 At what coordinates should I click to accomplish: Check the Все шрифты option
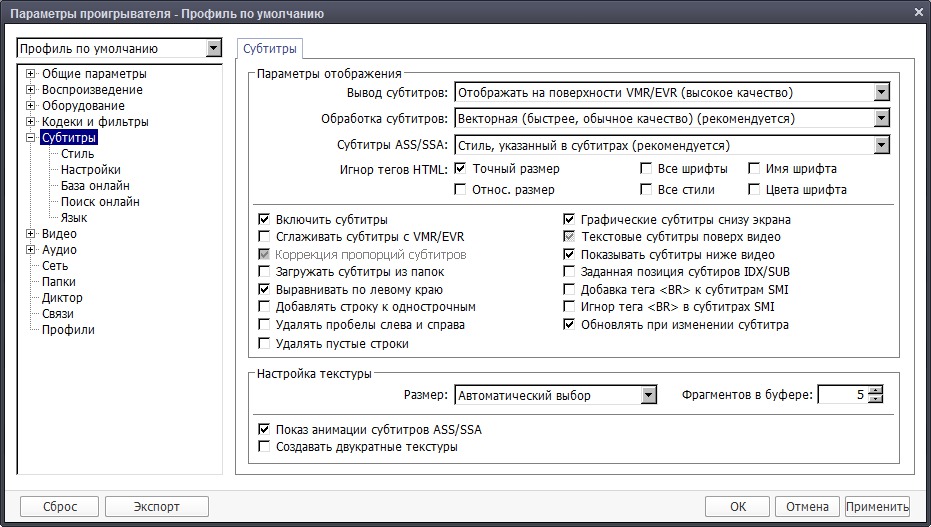(x=646, y=169)
